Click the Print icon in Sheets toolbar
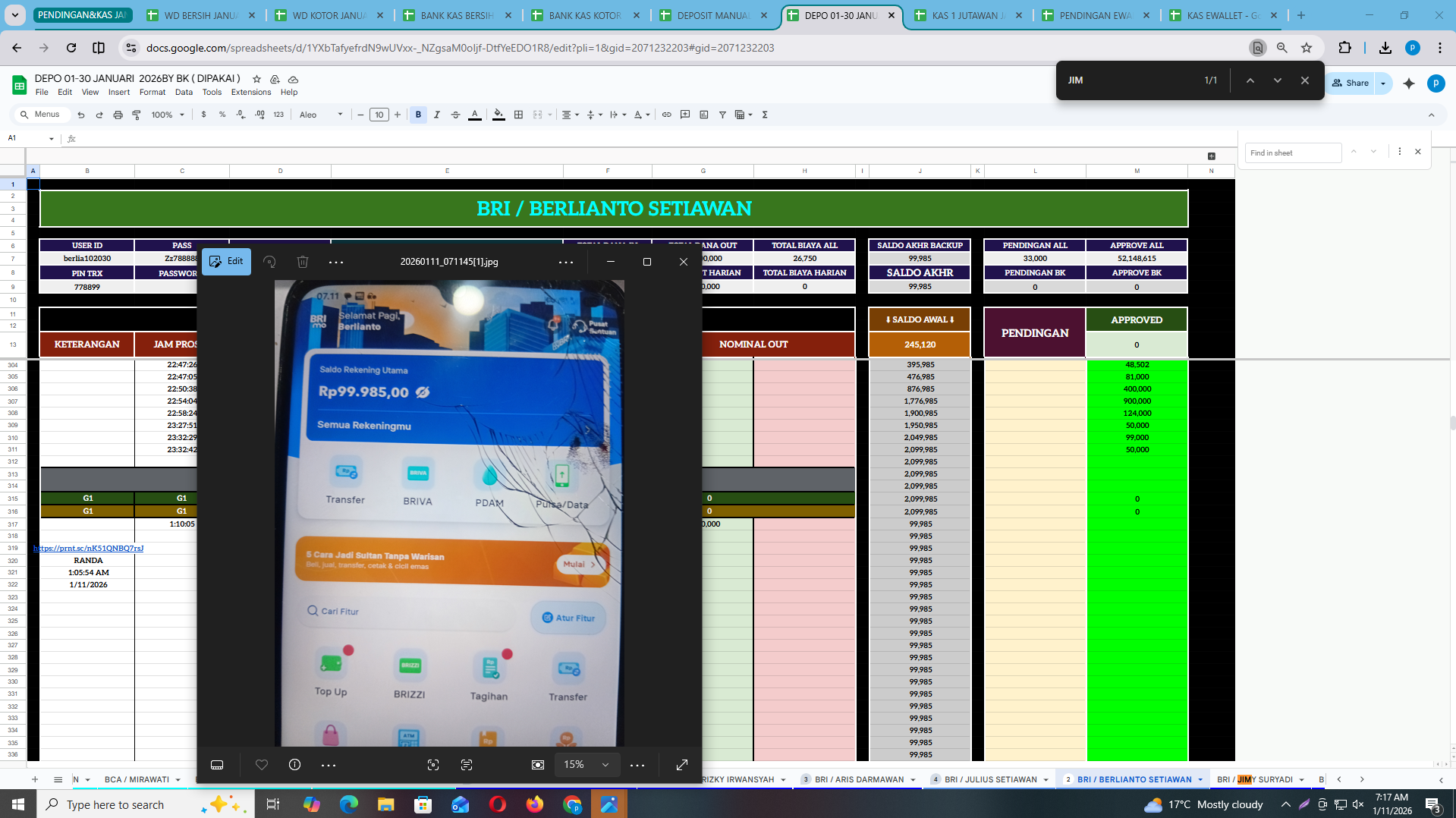 click(118, 115)
